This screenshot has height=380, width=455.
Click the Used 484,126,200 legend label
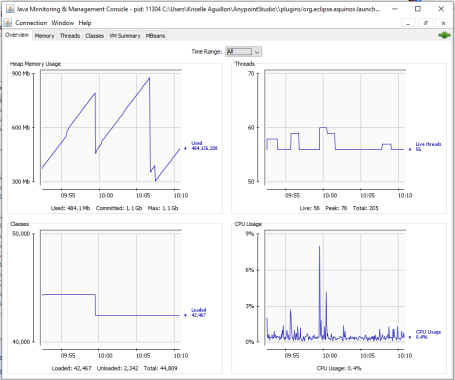point(204,146)
